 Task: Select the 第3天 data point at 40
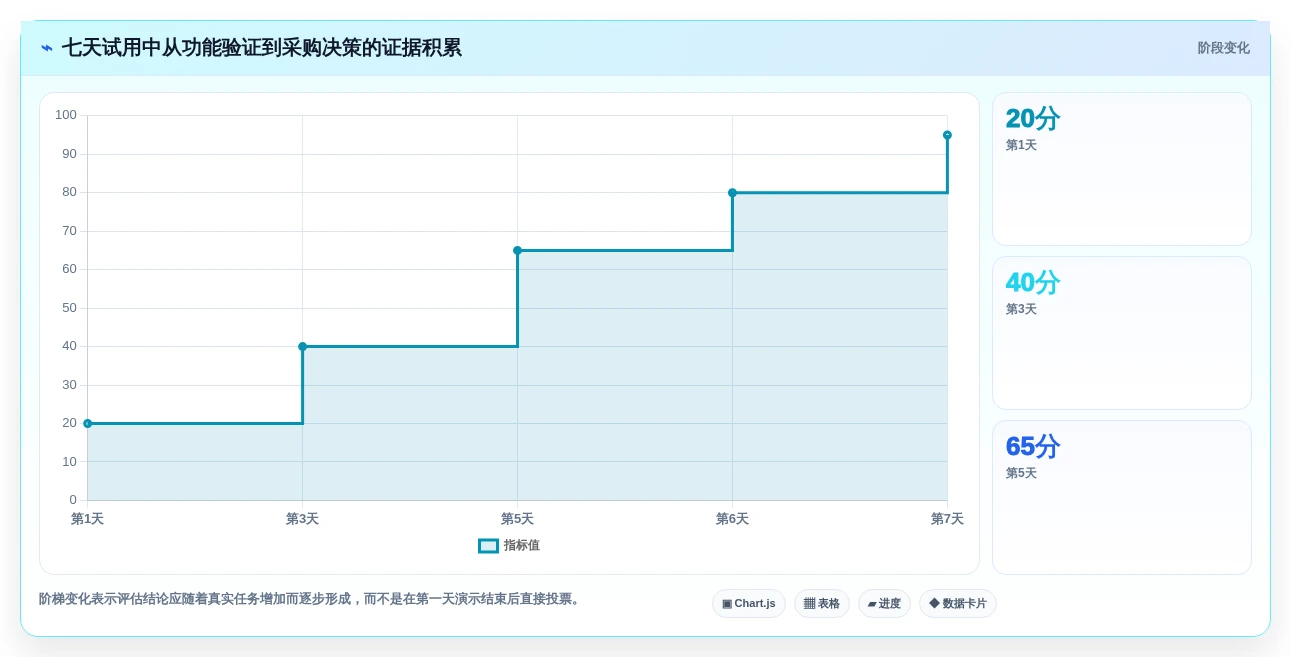pyautogui.click(x=303, y=347)
